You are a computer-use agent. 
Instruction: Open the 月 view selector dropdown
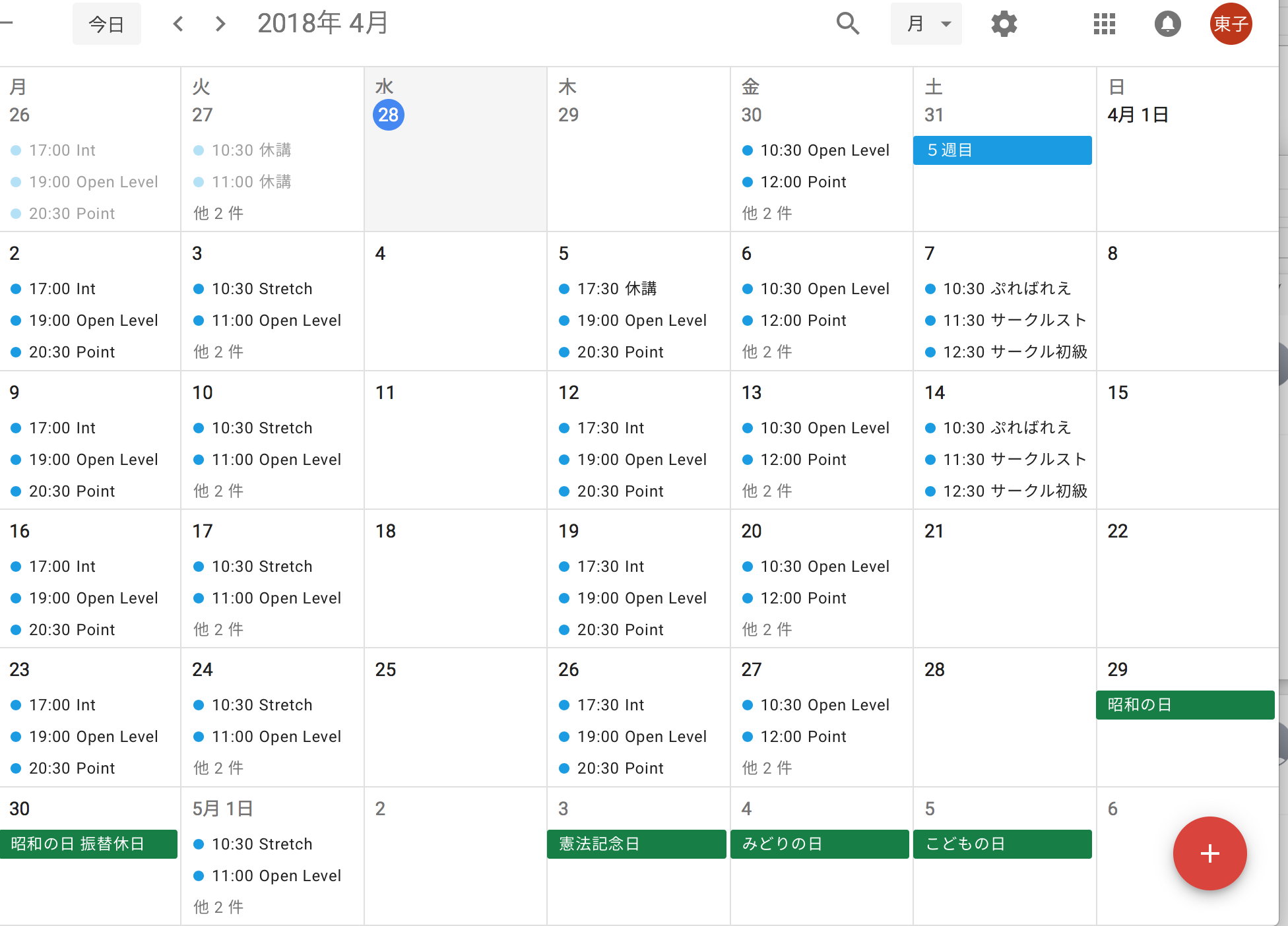pyautogui.click(x=926, y=24)
